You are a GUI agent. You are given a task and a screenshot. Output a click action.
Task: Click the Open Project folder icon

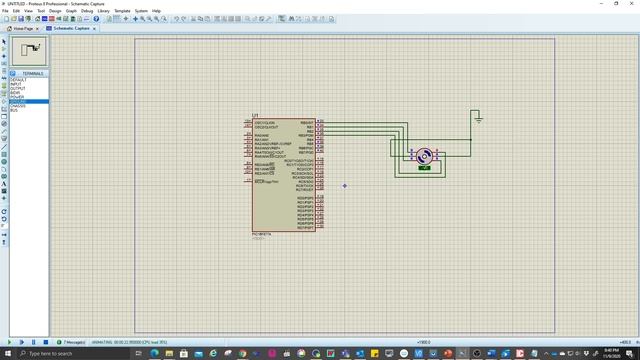14,19
